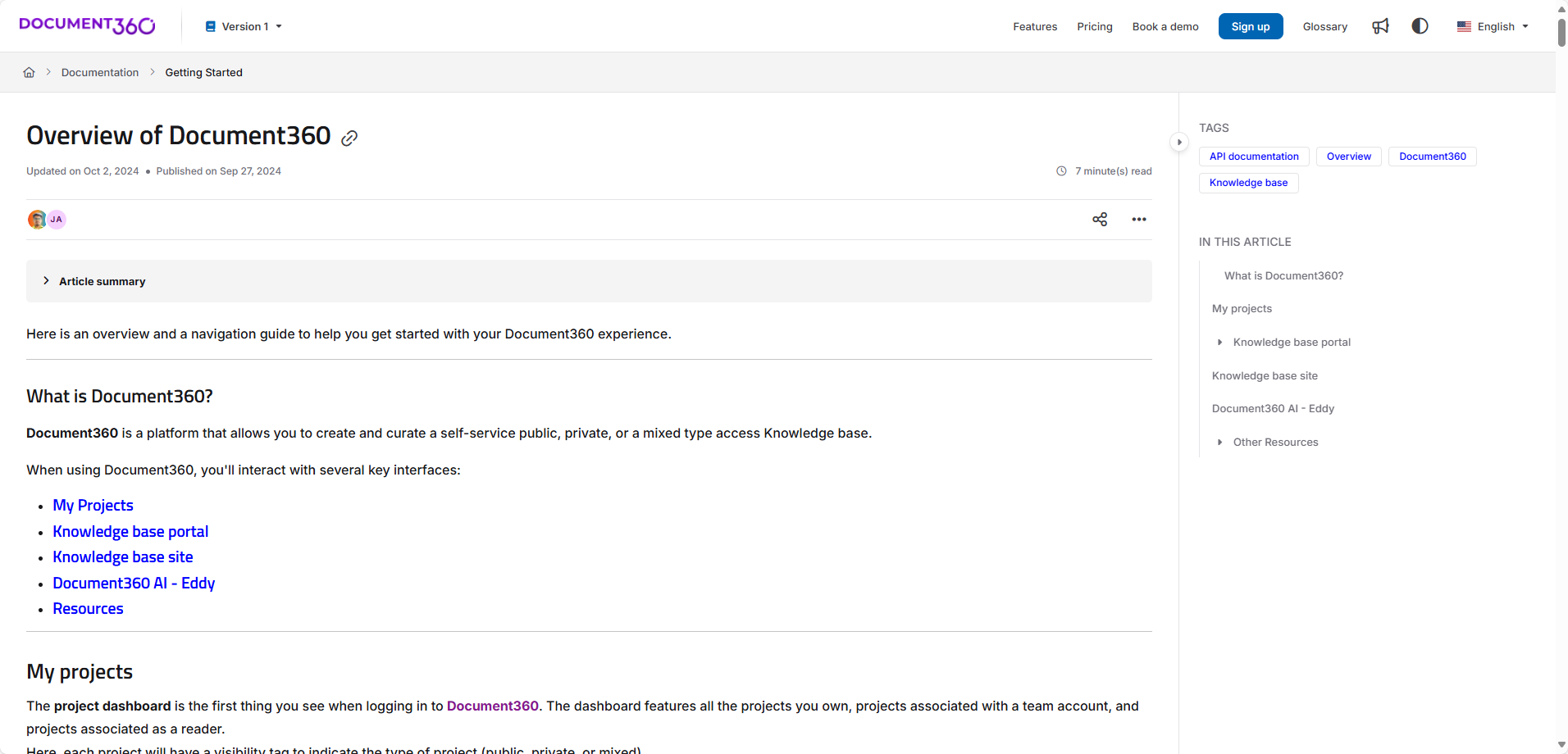Open the My Projects bullet link
Screen dimensions: 1568x754
coord(93,505)
